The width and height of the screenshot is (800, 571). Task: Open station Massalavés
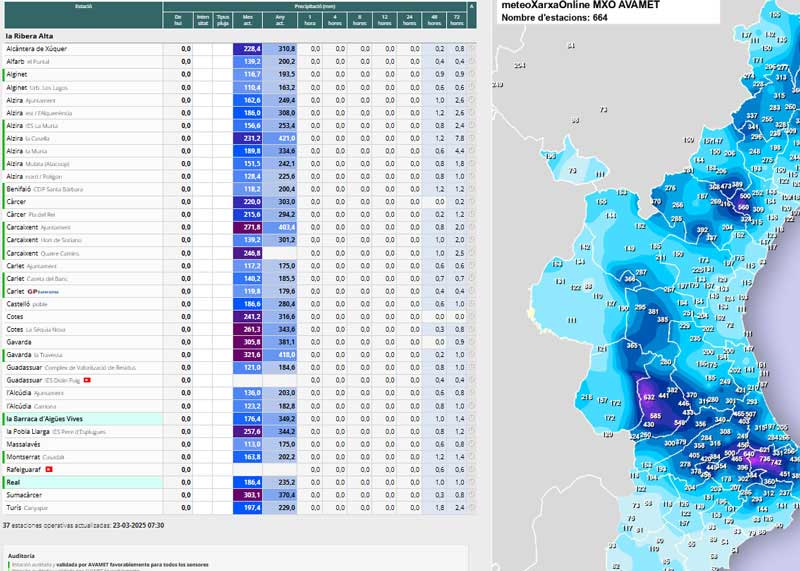point(23,444)
